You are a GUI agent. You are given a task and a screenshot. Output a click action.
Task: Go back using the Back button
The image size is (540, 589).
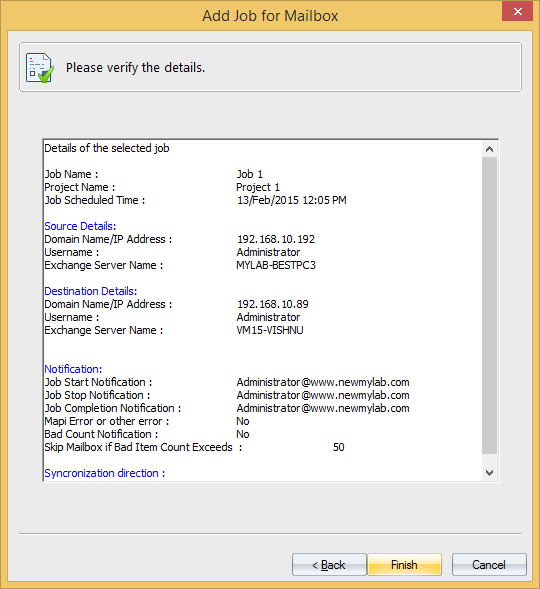(x=329, y=564)
